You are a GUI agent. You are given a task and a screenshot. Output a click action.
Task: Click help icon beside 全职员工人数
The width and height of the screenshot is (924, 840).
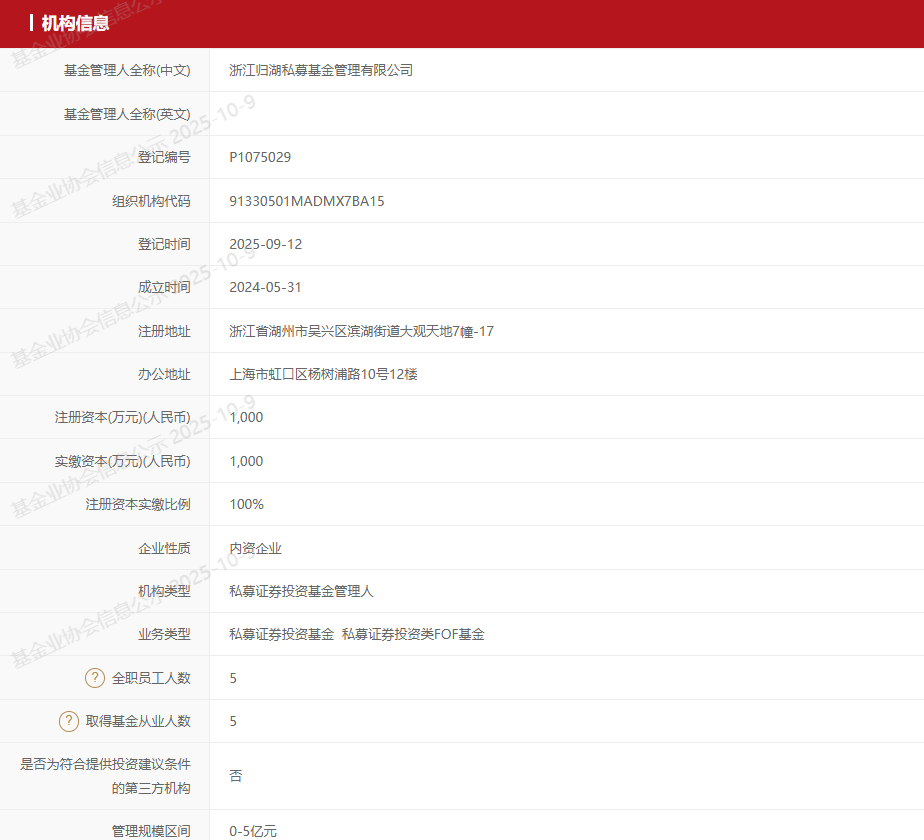(x=95, y=678)
